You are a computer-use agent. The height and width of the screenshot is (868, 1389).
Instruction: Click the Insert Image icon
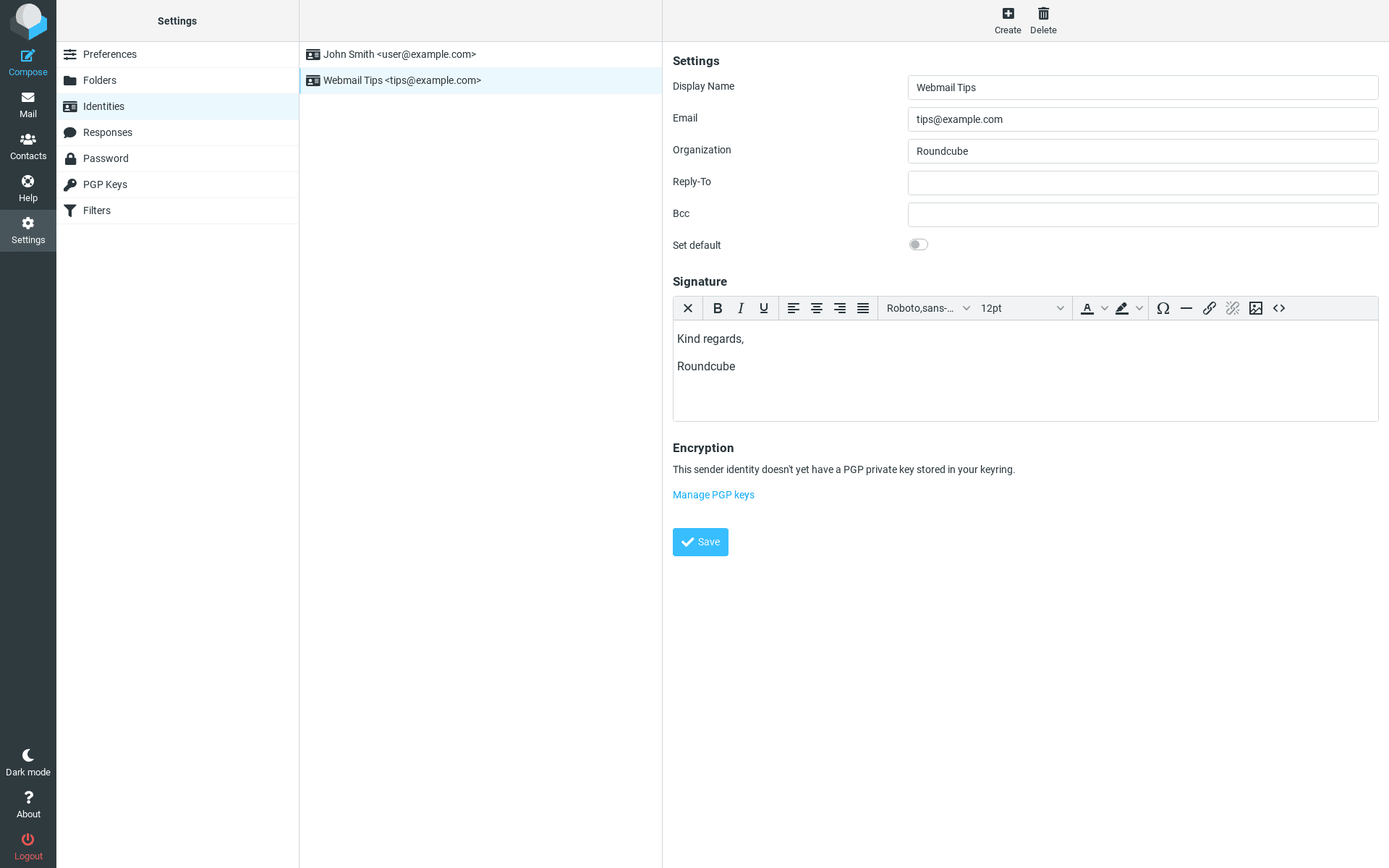coord(1256,308)
